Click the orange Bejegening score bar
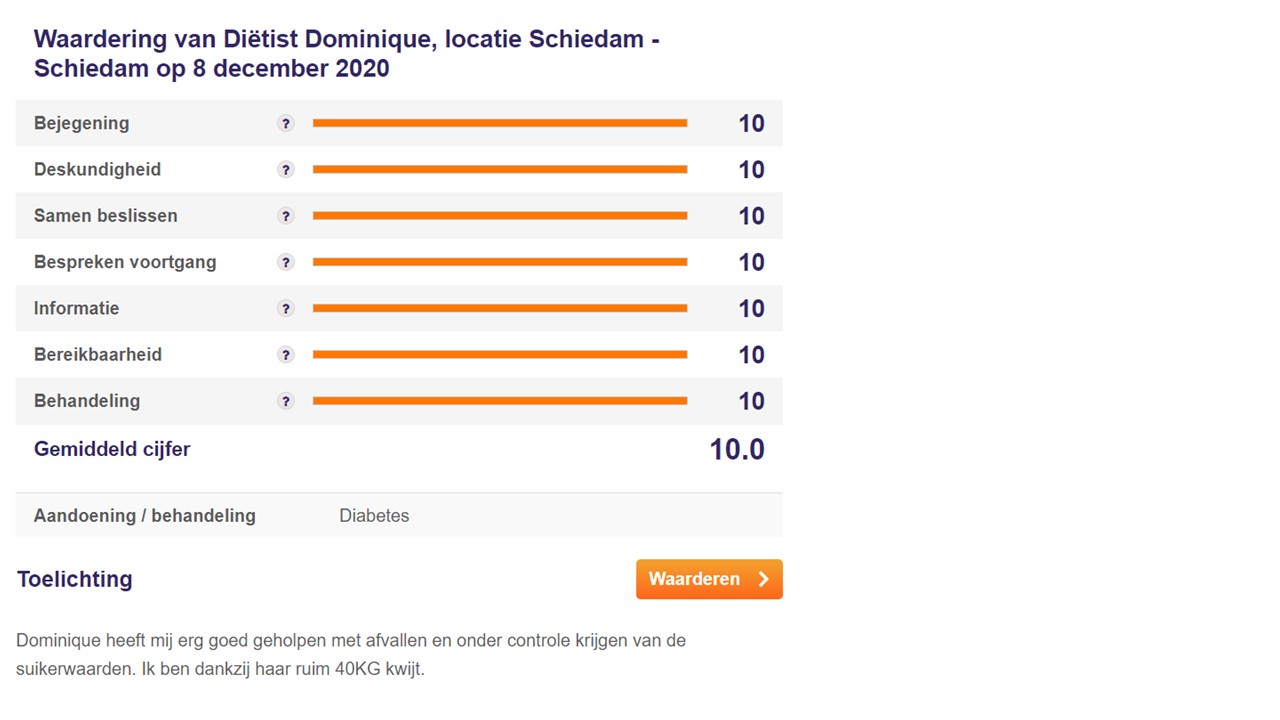 click(x=500, y=123)
